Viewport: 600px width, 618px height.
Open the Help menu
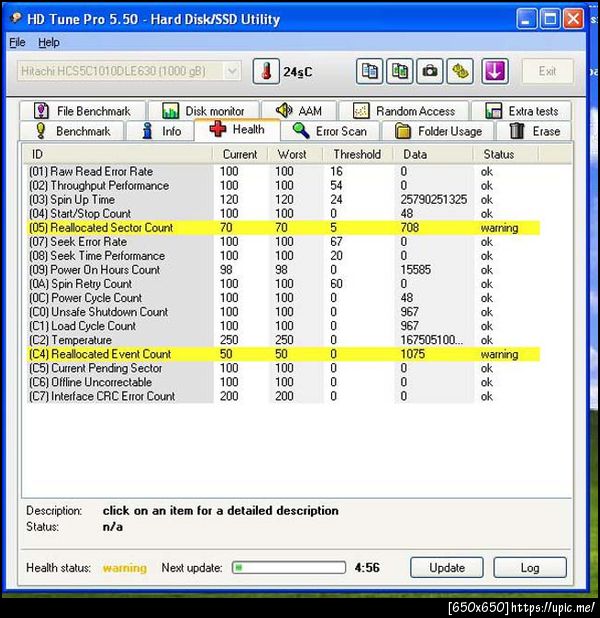(49, 42)
